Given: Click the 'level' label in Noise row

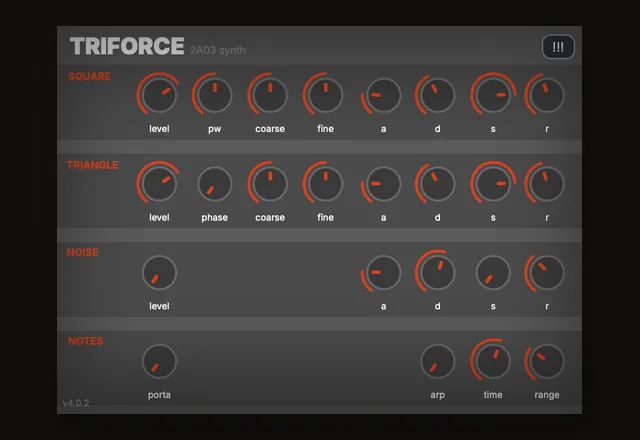Looking at the screenshot, I should (159, 306).
